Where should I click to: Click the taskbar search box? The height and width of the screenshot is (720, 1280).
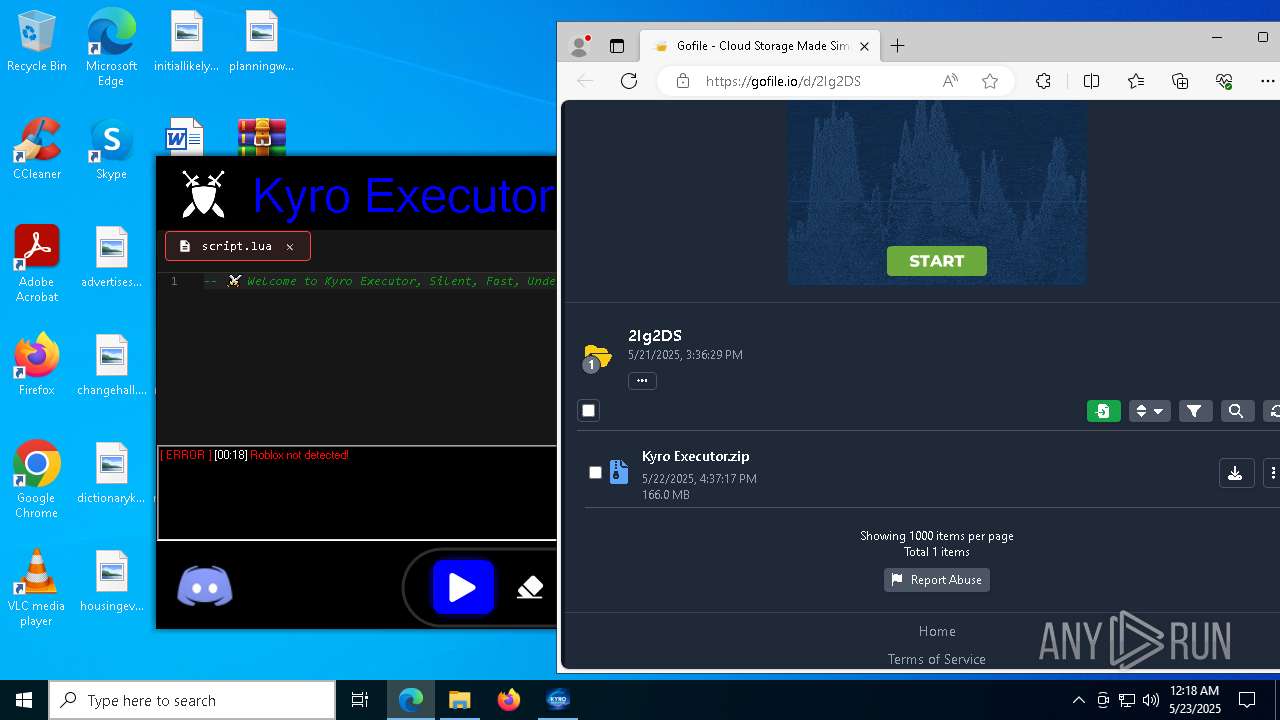coord(192,700)
